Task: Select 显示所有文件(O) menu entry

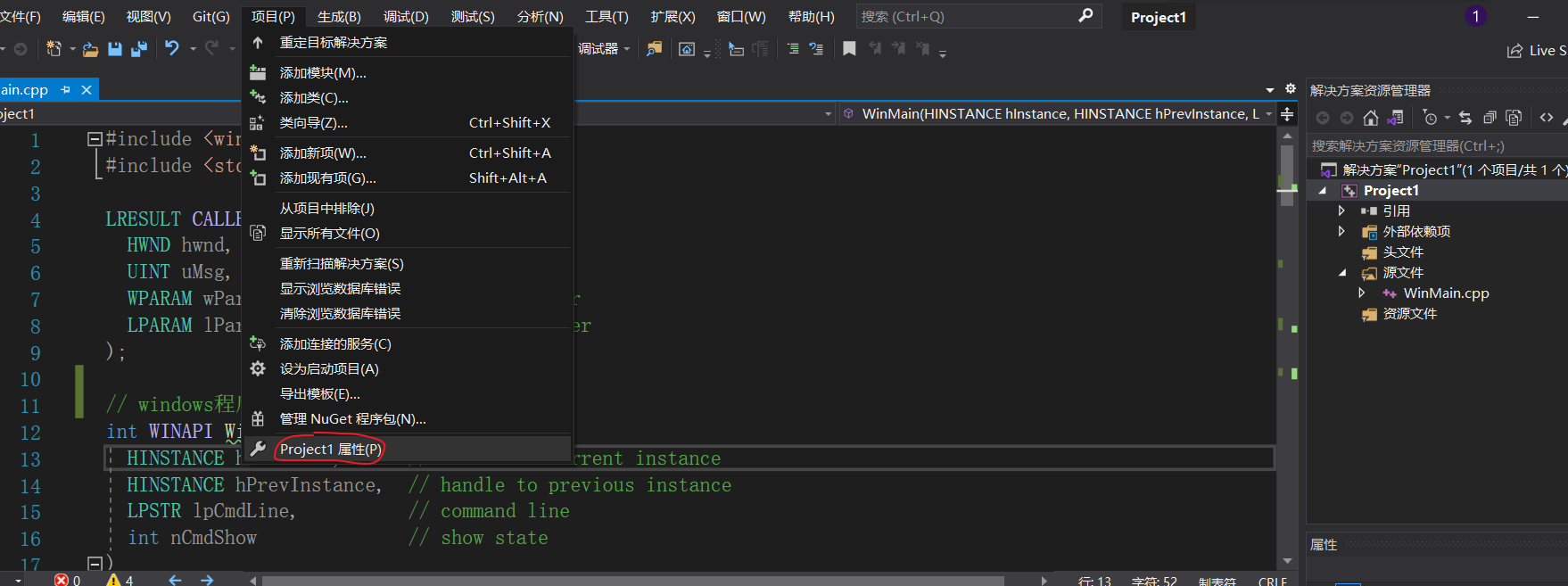Action: (408, 234)
